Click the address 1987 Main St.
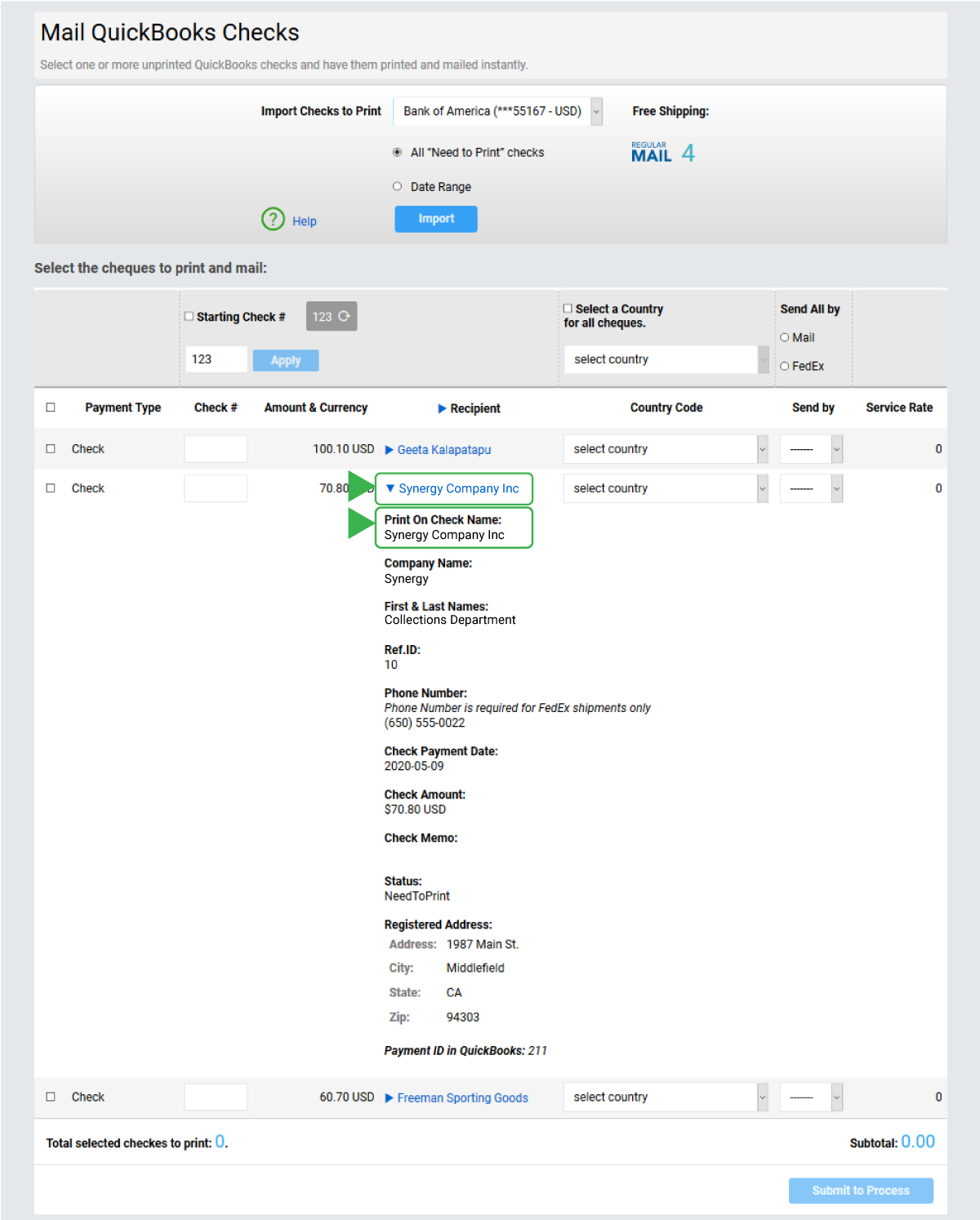The height and width of the screenshot is (1220, 980). (483, 944)
